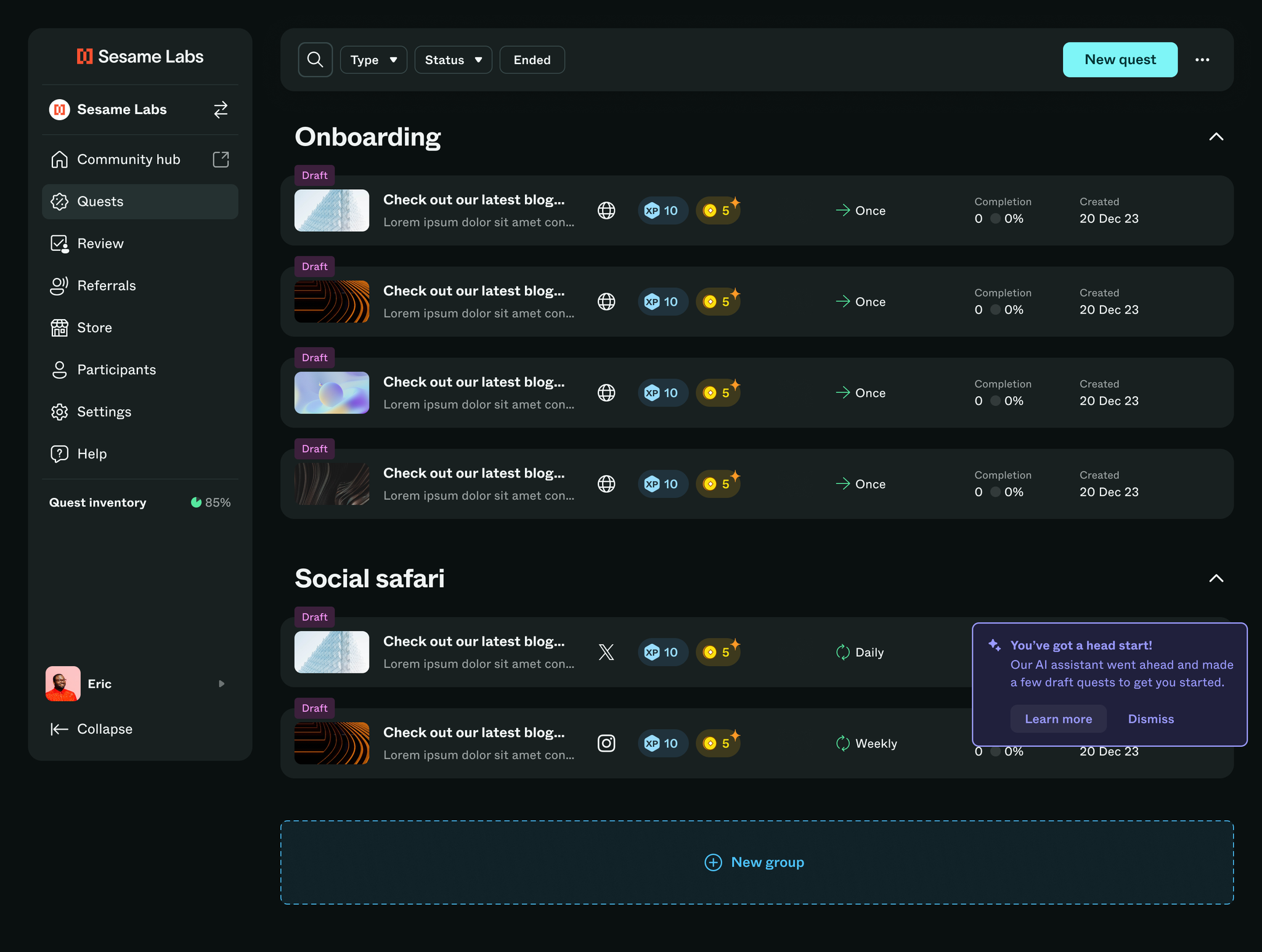
Task: Click the first Onboarding quest glass building thumbnail
Action: coord(332,211)
